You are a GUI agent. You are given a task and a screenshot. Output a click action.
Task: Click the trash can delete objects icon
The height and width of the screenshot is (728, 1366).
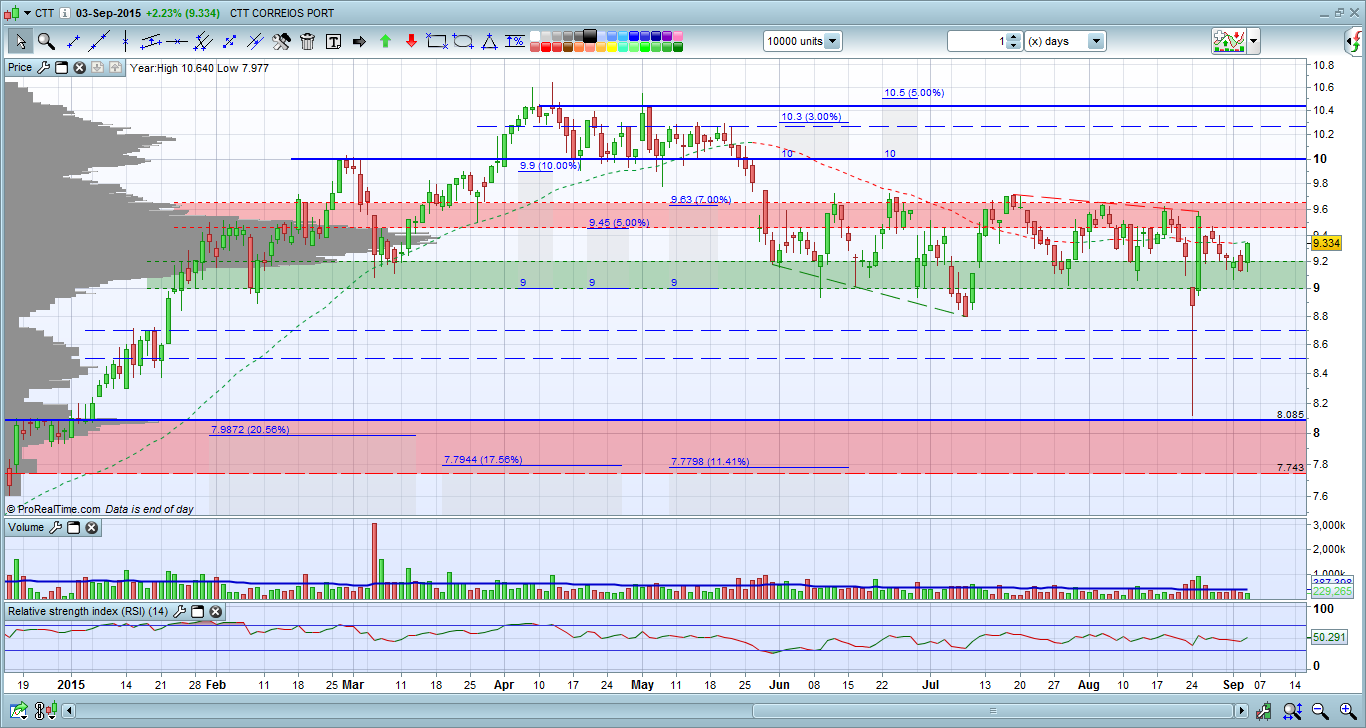pyautogui.click(x=307, y=41)
